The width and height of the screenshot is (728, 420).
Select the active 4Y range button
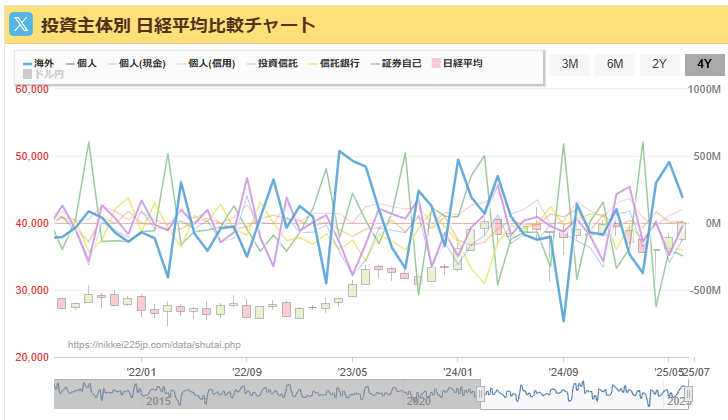tap(704, 64)
